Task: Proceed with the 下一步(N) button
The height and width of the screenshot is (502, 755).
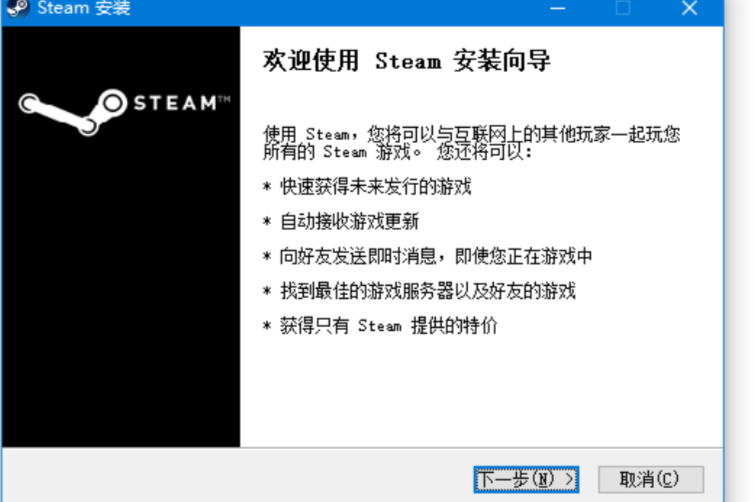Action: [526, 479]
